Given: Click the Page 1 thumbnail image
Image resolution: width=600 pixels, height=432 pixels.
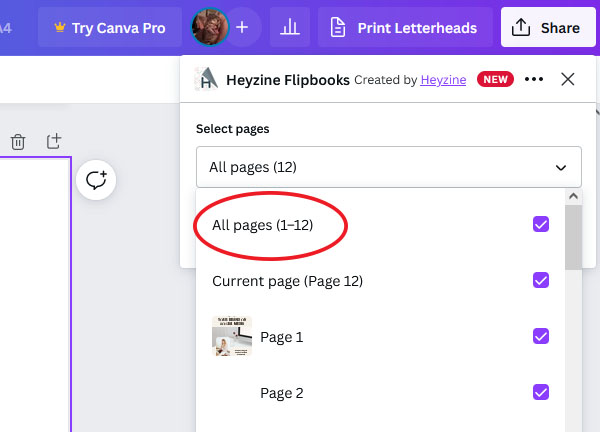Looking at the screenshot, I should 231,337.
